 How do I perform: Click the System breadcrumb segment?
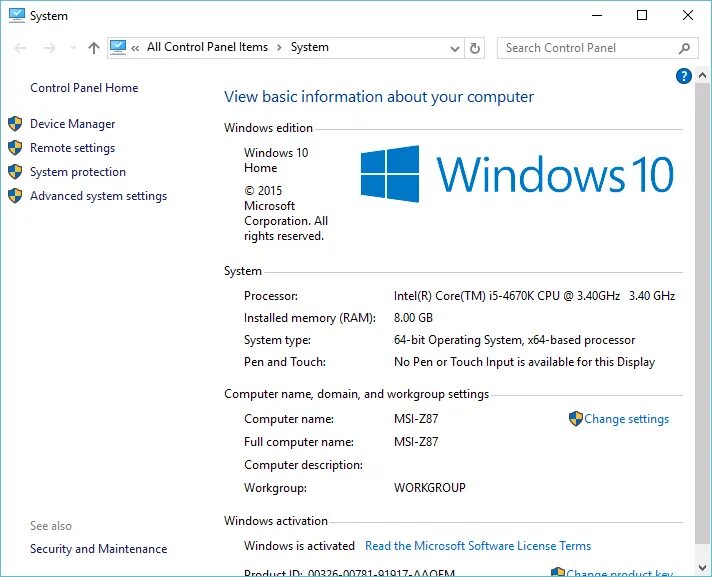tap(310, 47)
